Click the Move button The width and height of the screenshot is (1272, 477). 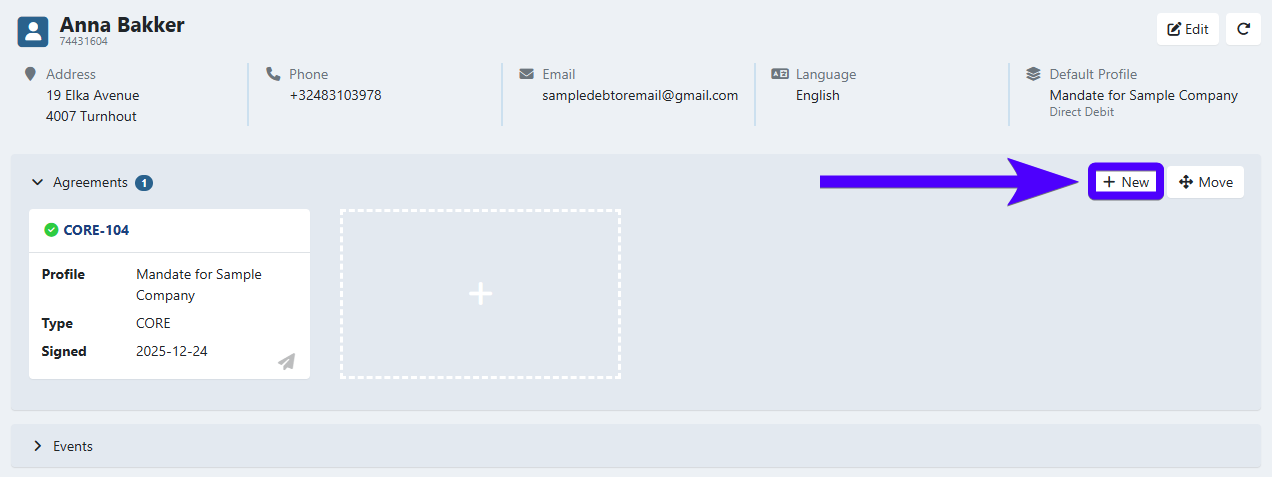(x=1205, y=182)
